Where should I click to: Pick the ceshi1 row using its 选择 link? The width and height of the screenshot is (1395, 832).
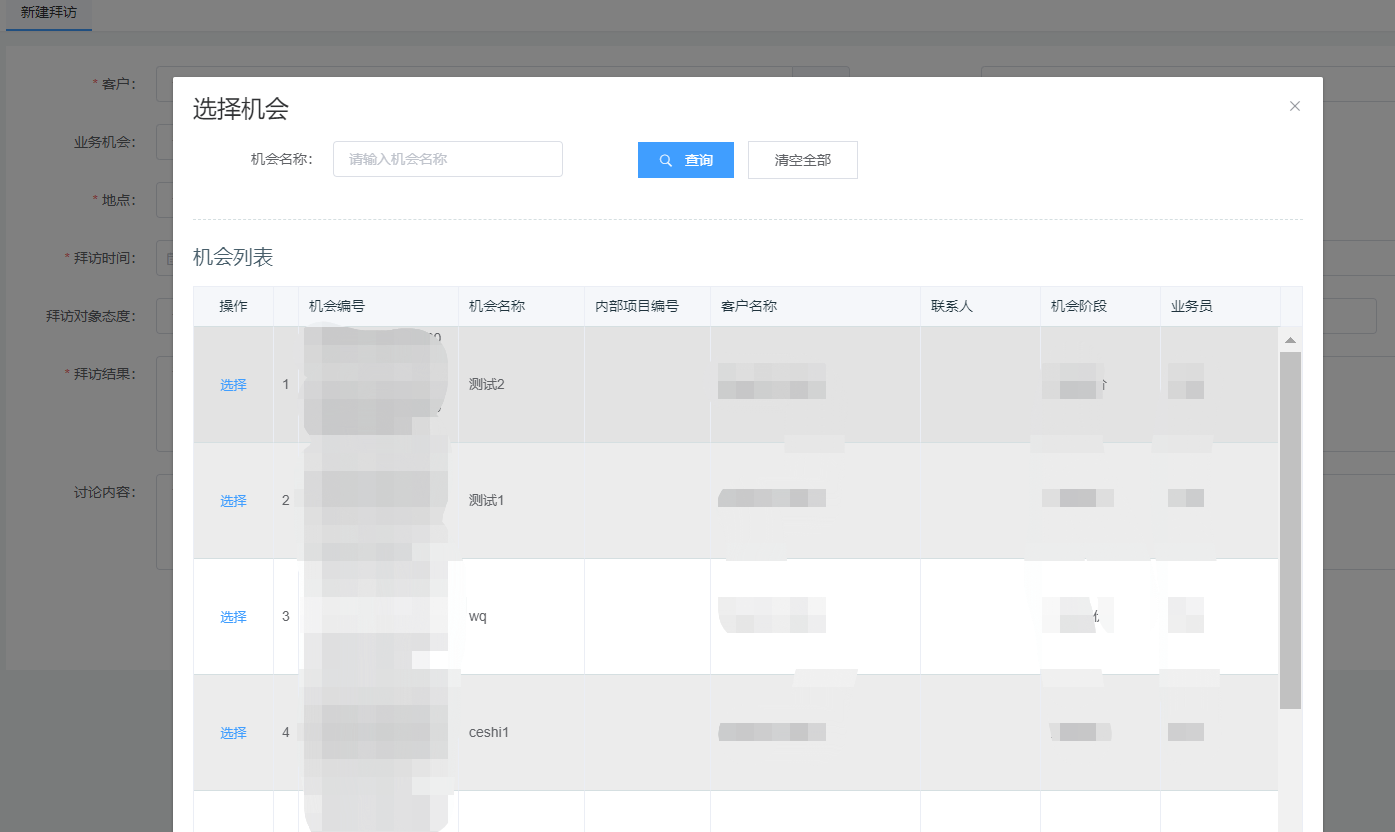click(233, 733)
